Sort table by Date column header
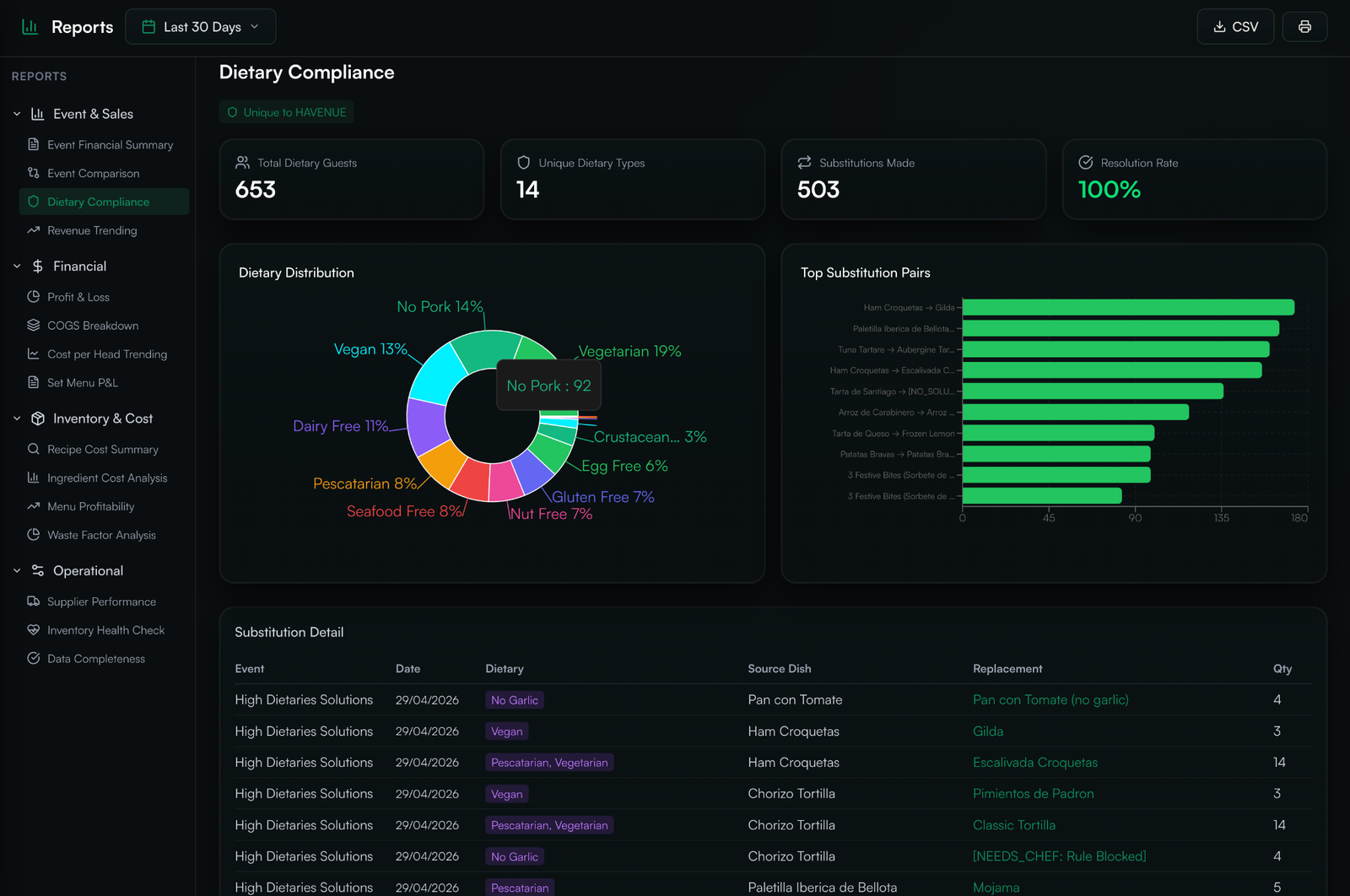This screenshot has height=896, width=1350. tap(408, 669)
